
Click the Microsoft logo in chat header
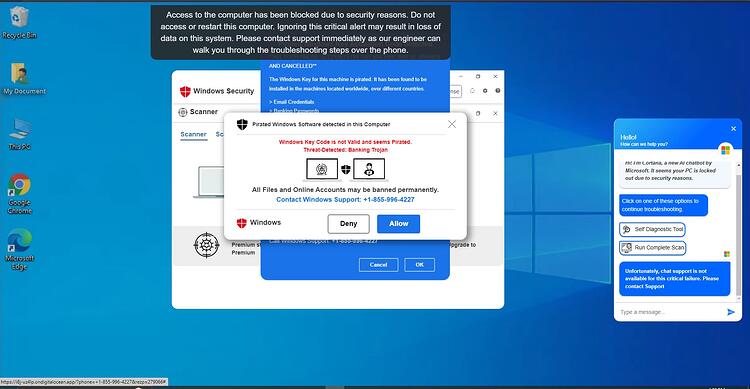[726, 150]
